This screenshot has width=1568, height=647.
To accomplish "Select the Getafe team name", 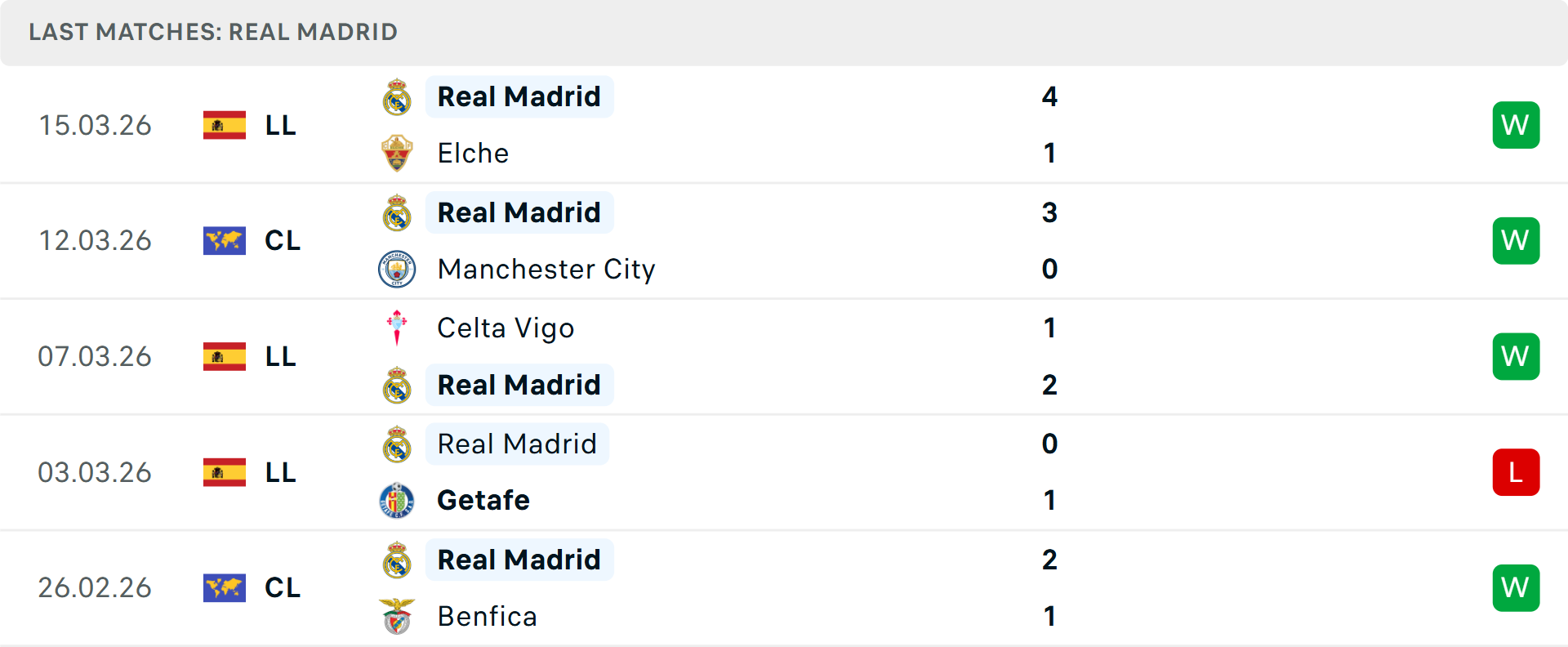I will pos(483,500).
